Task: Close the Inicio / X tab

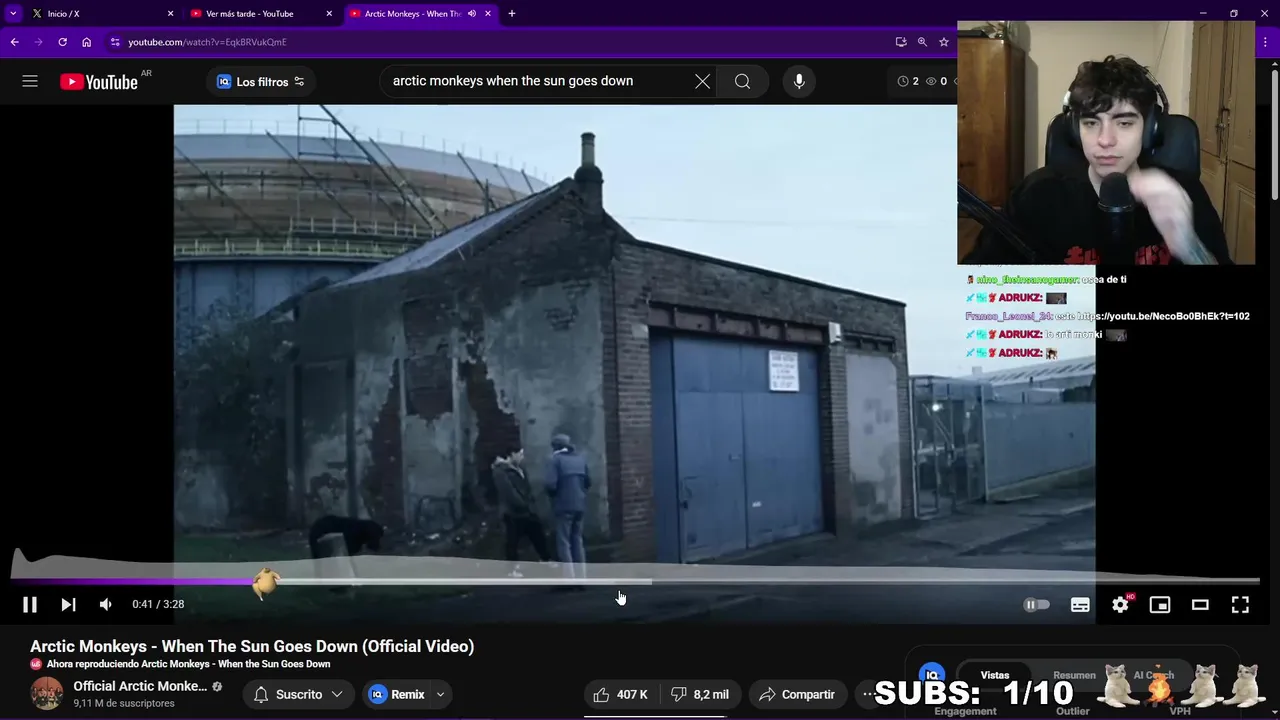Action: [x=170, y=14]
